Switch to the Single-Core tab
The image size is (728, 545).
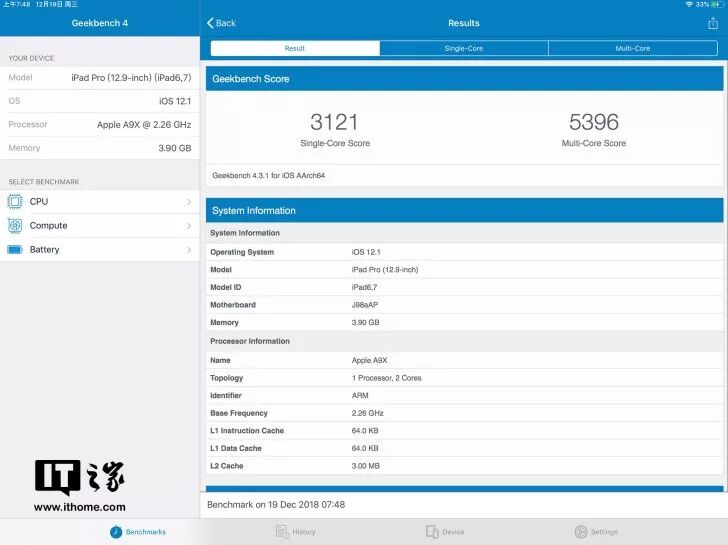464,48
